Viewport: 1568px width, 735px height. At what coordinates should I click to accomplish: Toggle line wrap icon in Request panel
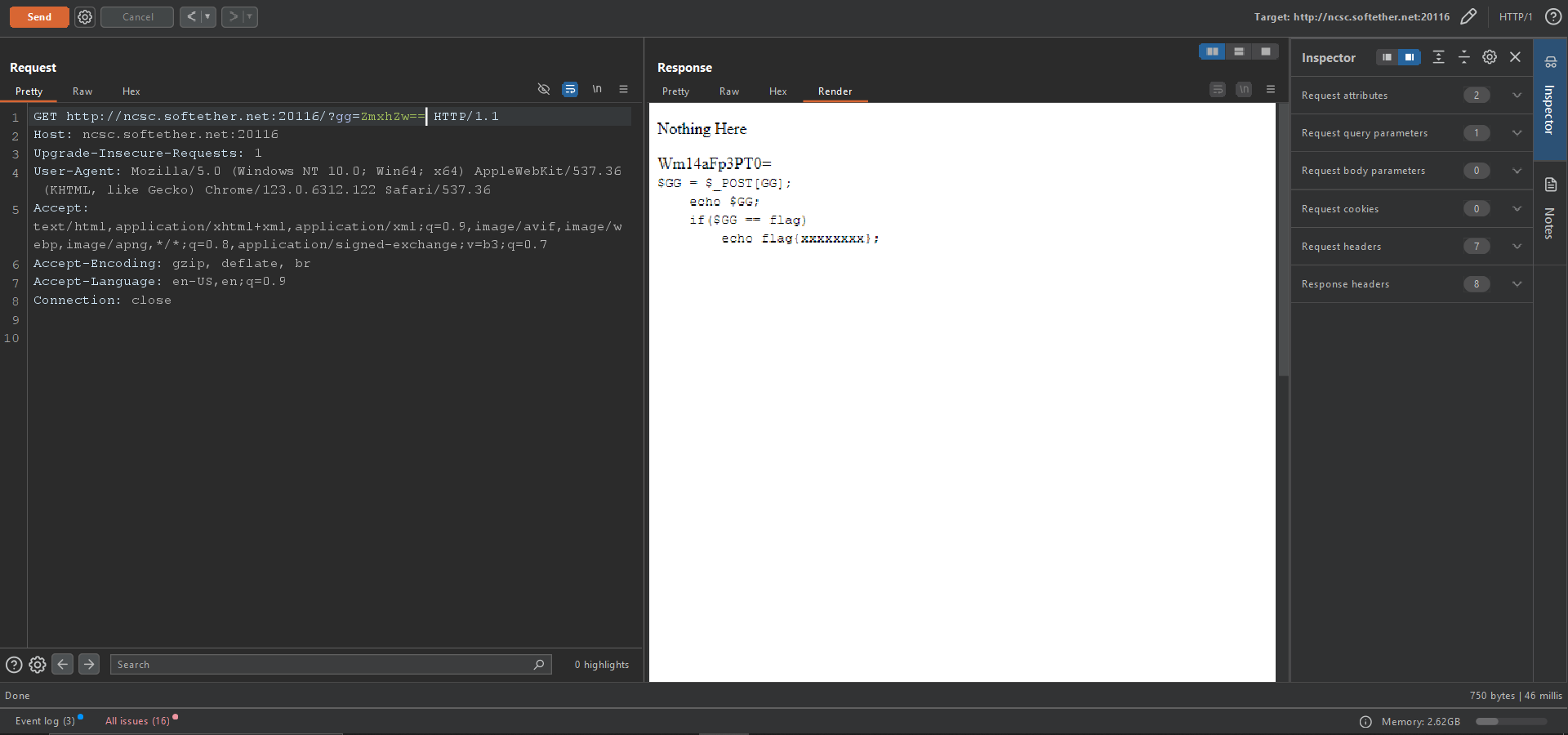point(570,89)
